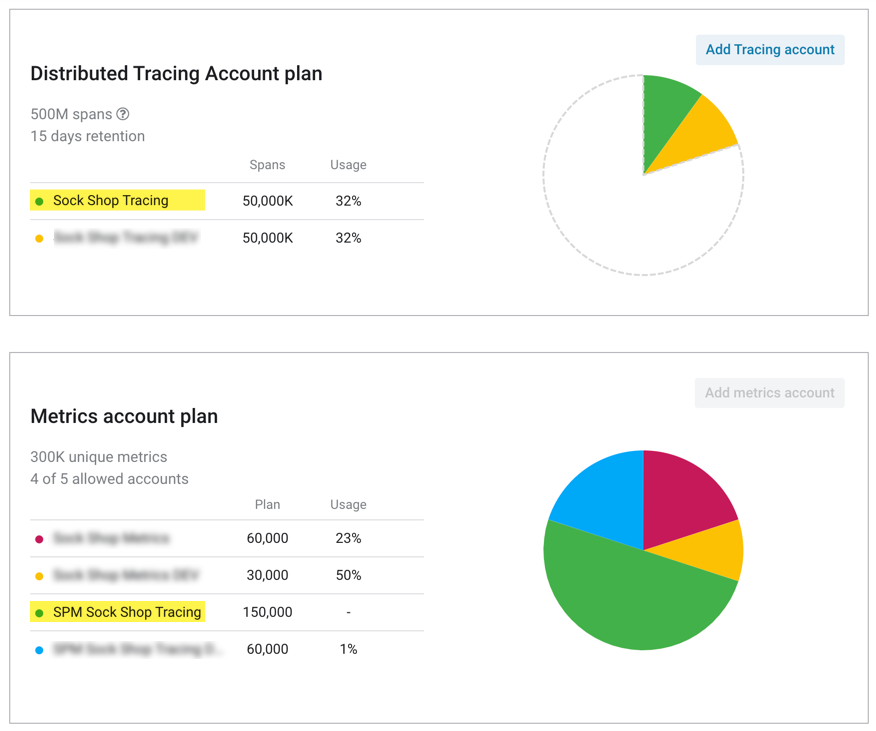This screenshot has height=731, width=876.
Task: Click the Plan column header
Action: click(267, 504)
